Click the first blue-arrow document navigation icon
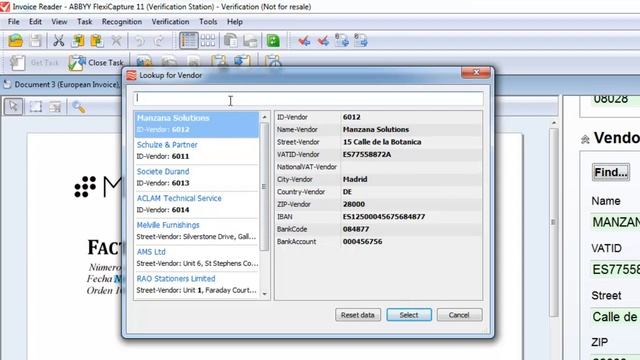Screen dimensions: 640x360 pos(342,41)
